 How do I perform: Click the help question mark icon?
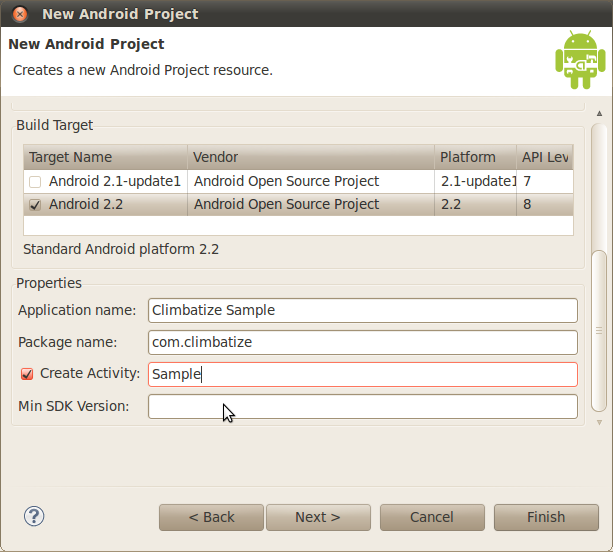[x=34, y=516]
